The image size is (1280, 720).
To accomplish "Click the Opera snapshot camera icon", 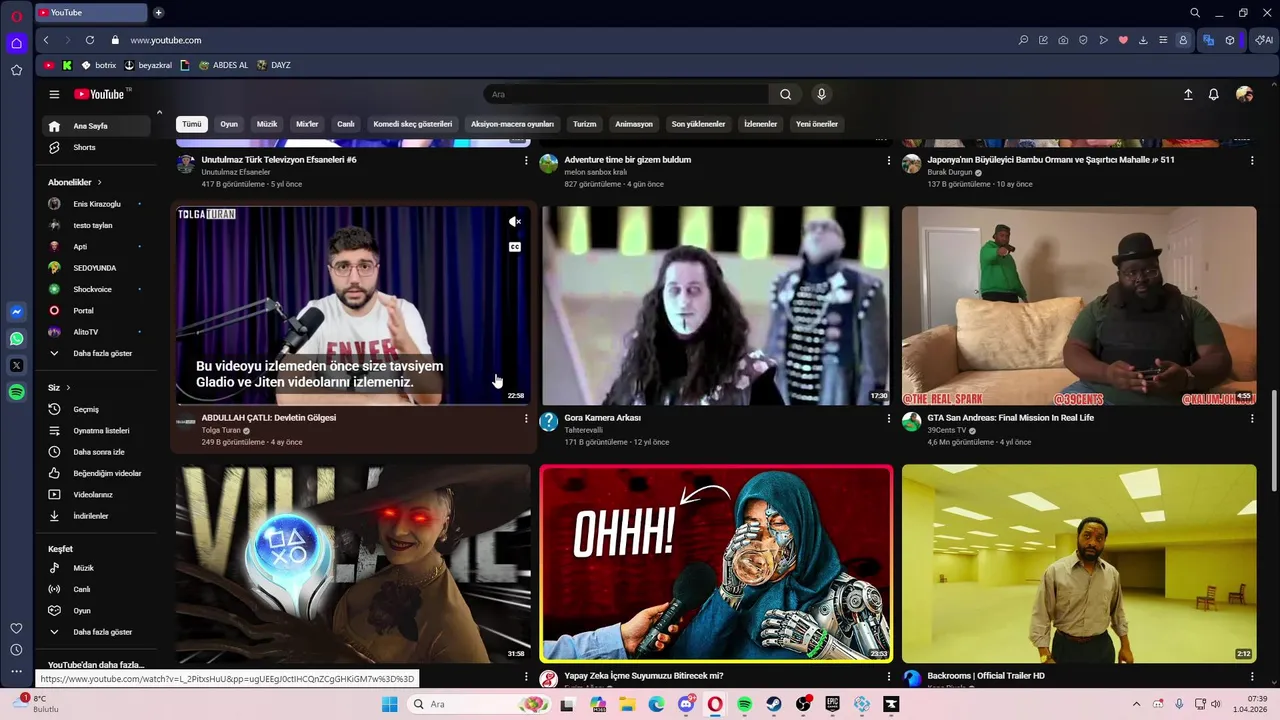I will click(1063, 40).
